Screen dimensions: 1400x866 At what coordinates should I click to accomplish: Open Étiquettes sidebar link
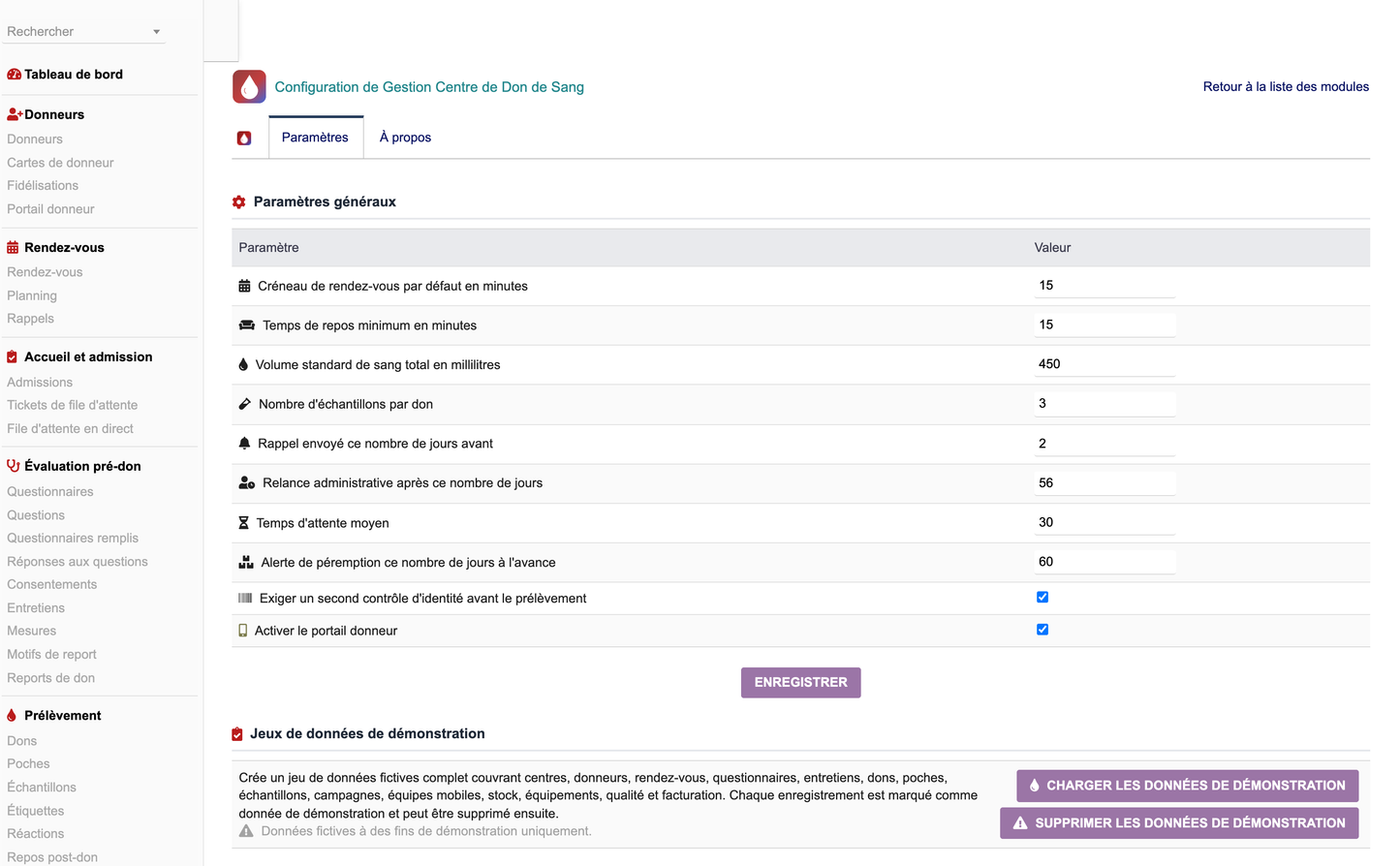pyautogui.click(x=35, y=811)
